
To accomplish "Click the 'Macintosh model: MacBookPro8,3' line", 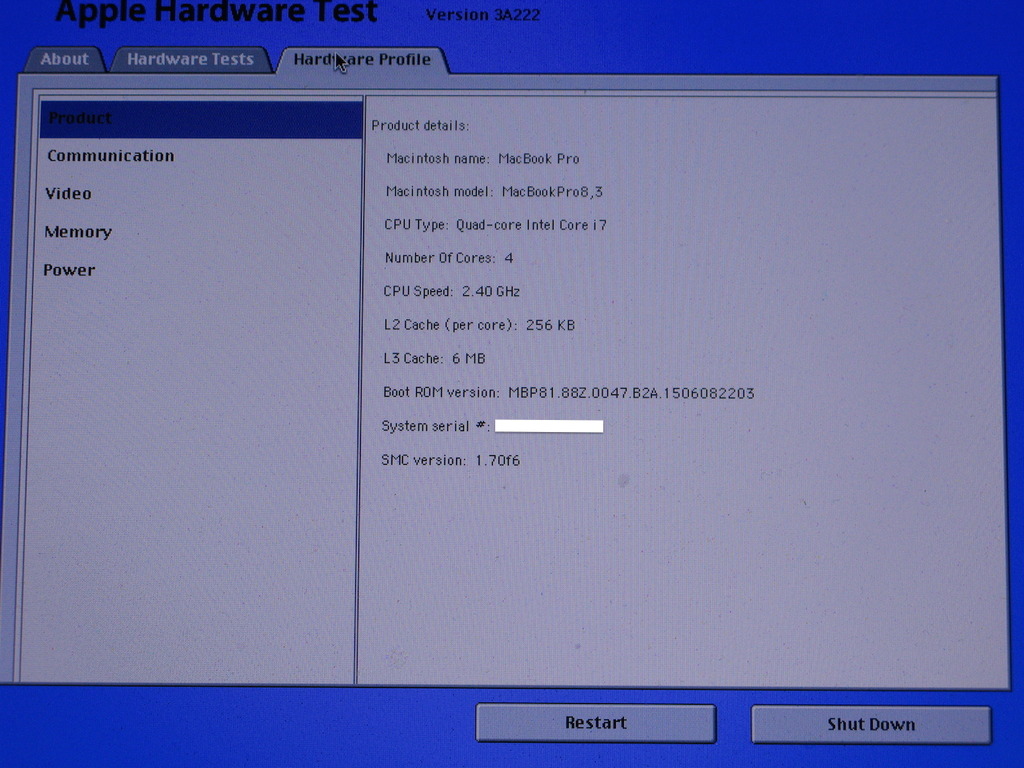I will click(x=494, y=192).
